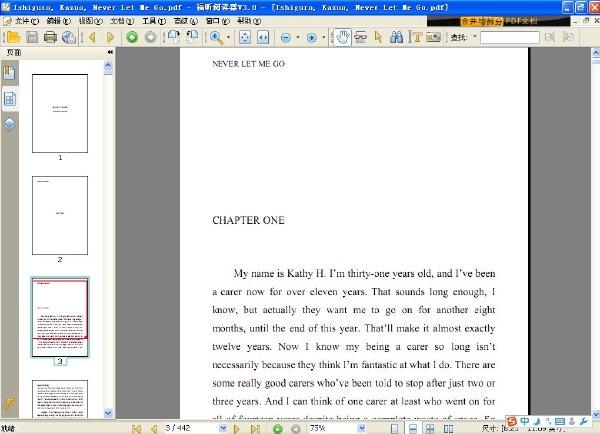Find next result arrow in toolbar
The height and width of the screenshot is (434, 600).
569,37
